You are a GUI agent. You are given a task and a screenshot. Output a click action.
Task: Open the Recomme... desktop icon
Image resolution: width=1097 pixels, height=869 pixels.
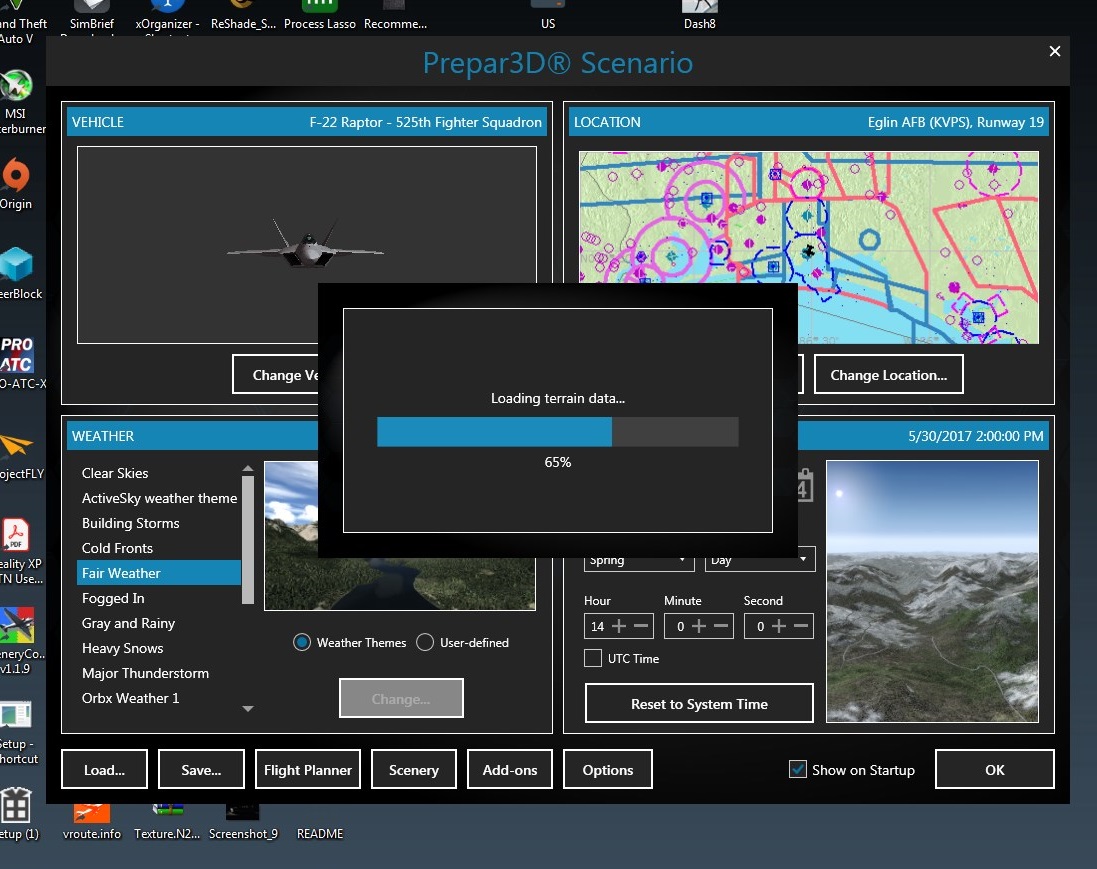(395, 15)
